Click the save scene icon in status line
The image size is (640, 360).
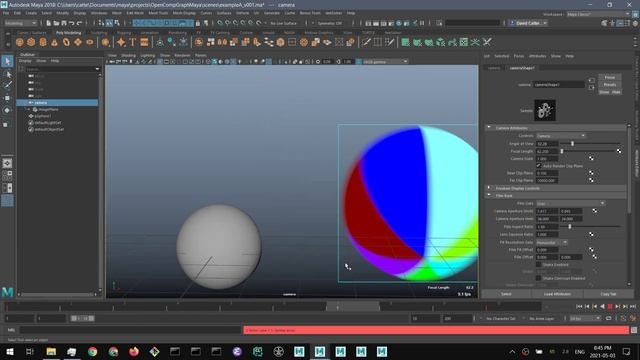click(64, 23)
